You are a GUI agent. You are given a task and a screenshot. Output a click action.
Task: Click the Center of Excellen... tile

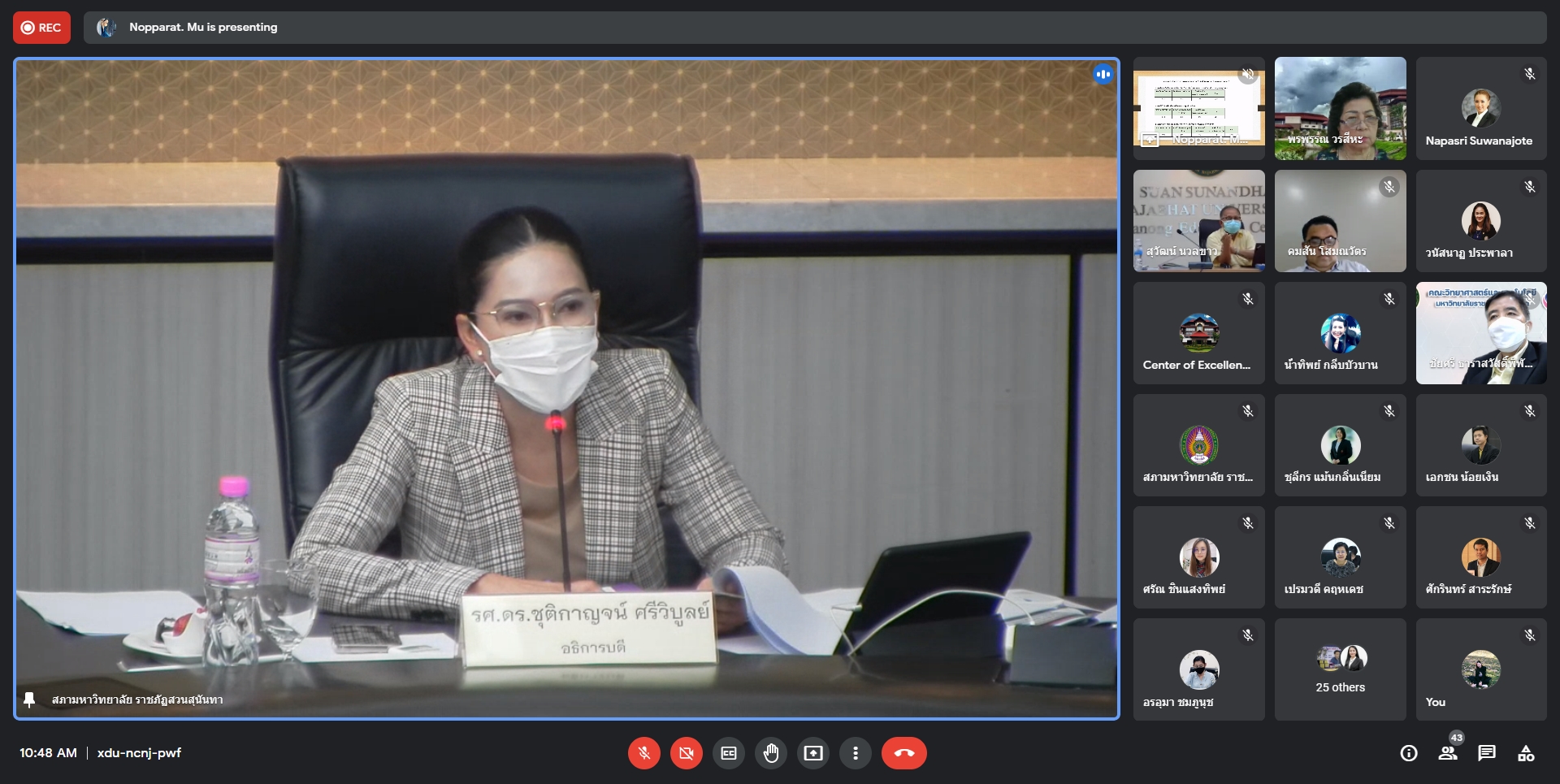(1198, 334)
